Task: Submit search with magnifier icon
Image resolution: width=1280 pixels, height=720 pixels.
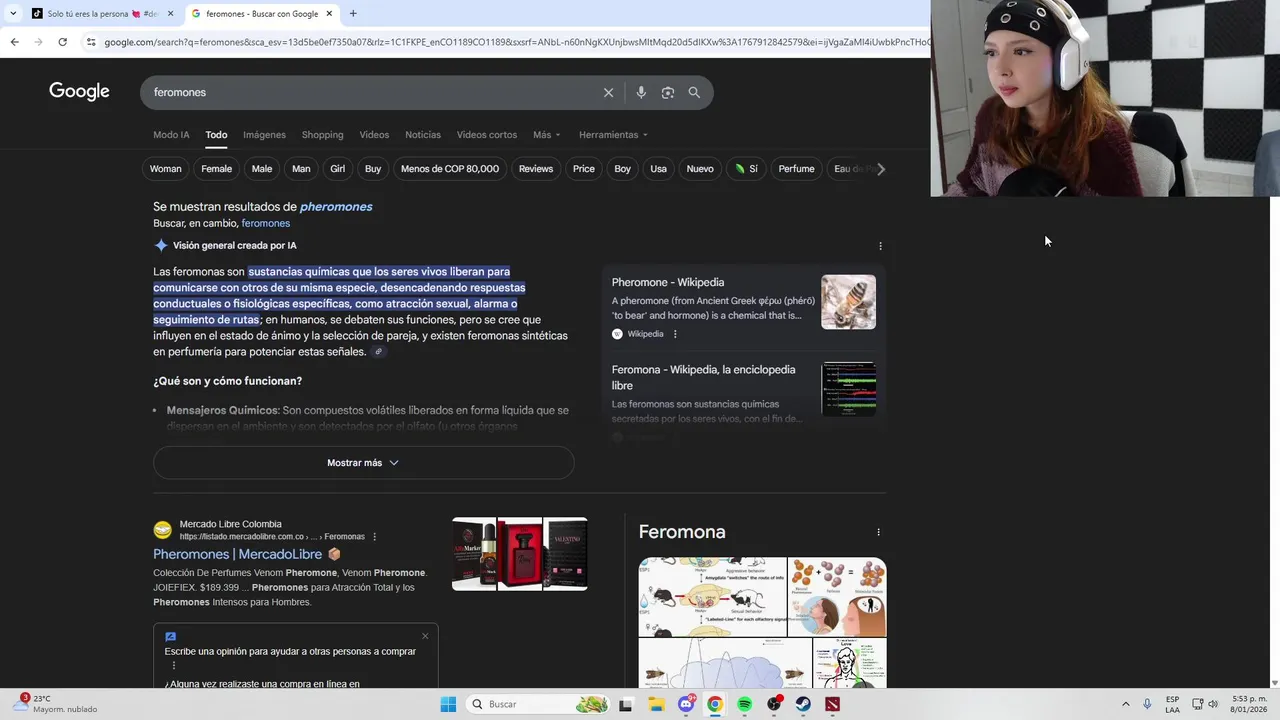Action: [x=694, y=92]
